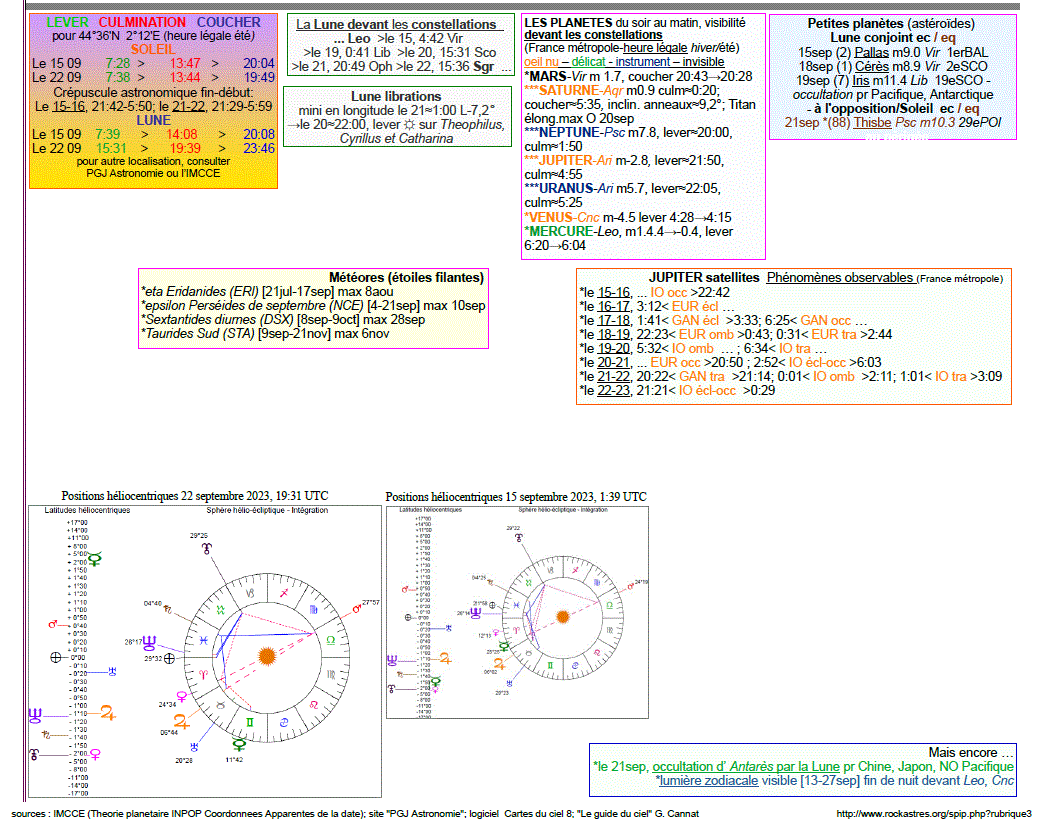Click the COUCHER heading
Viewport: 1058px width, 827px height.
(229, 22)
